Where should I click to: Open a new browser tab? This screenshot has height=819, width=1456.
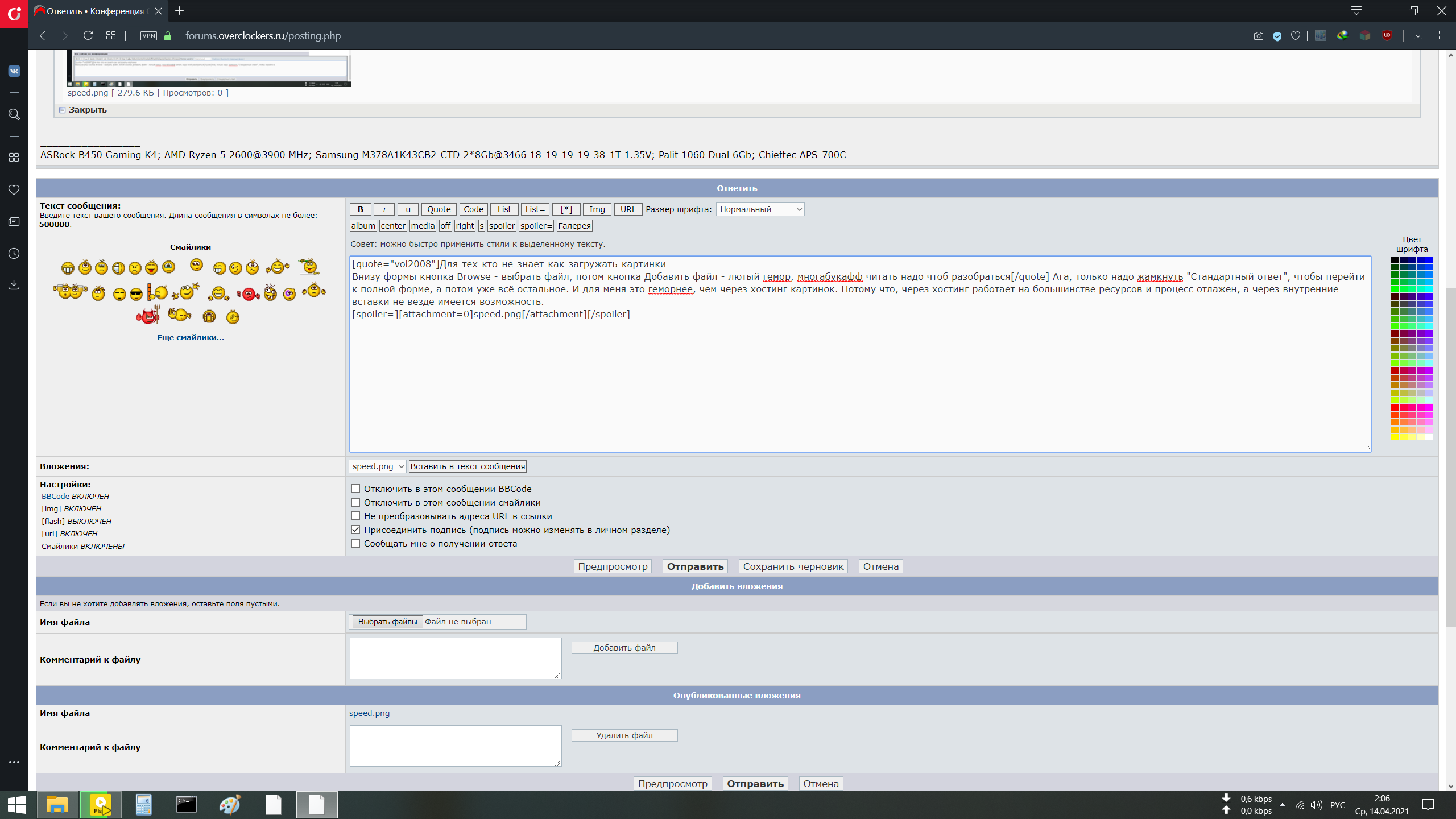click(x=180, y=11)
